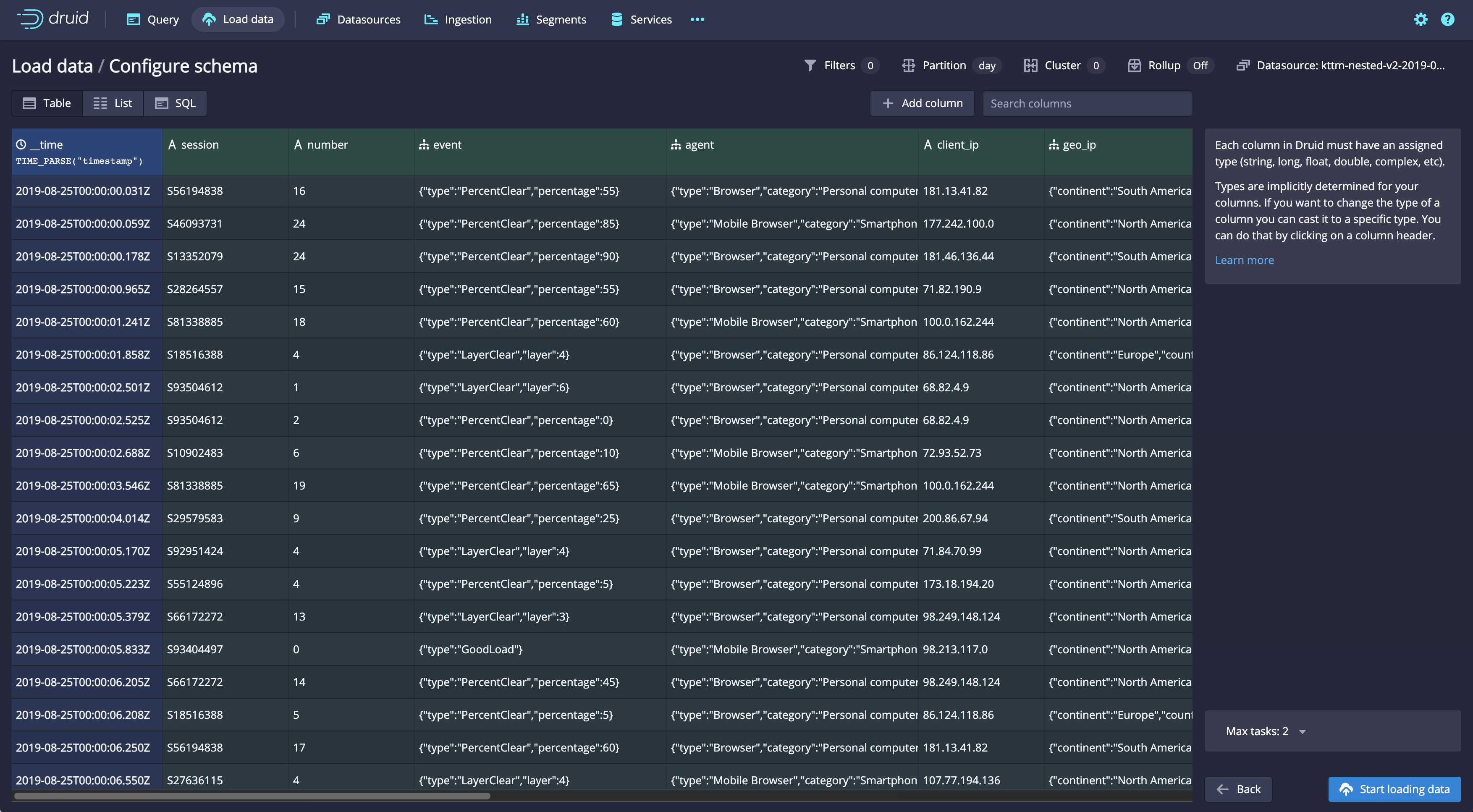Click the Druid logo icon
Viewport: 1473px width, 812px height.
click(x=30, y=19)
